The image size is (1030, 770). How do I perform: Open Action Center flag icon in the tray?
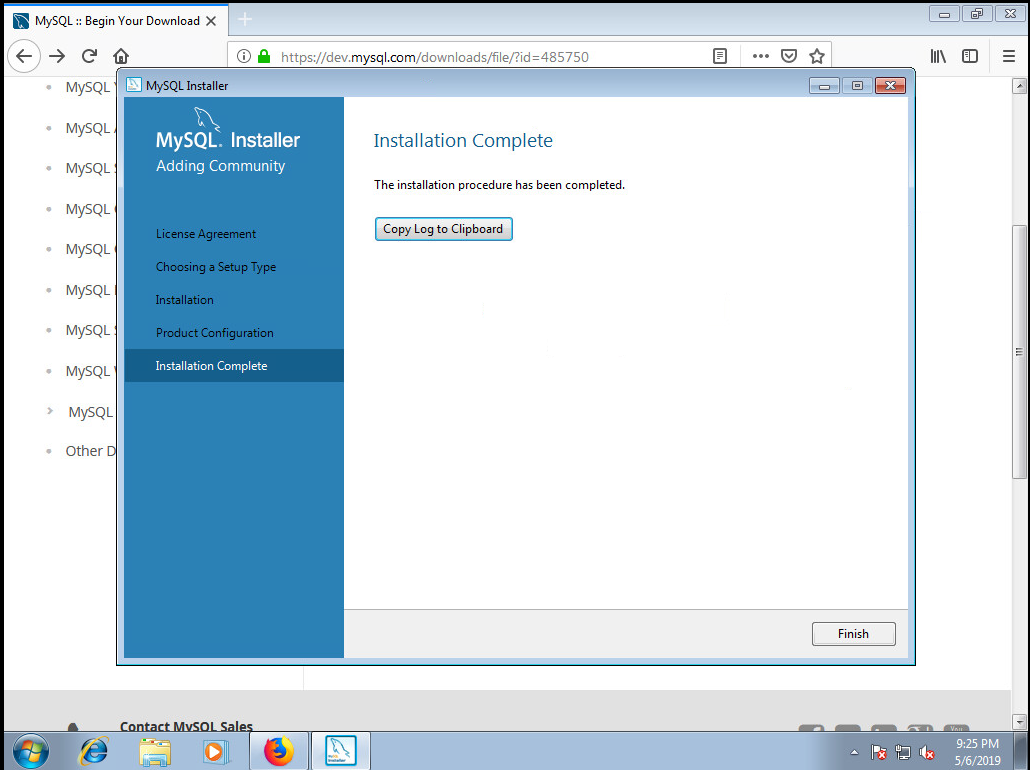click(878, 752)
